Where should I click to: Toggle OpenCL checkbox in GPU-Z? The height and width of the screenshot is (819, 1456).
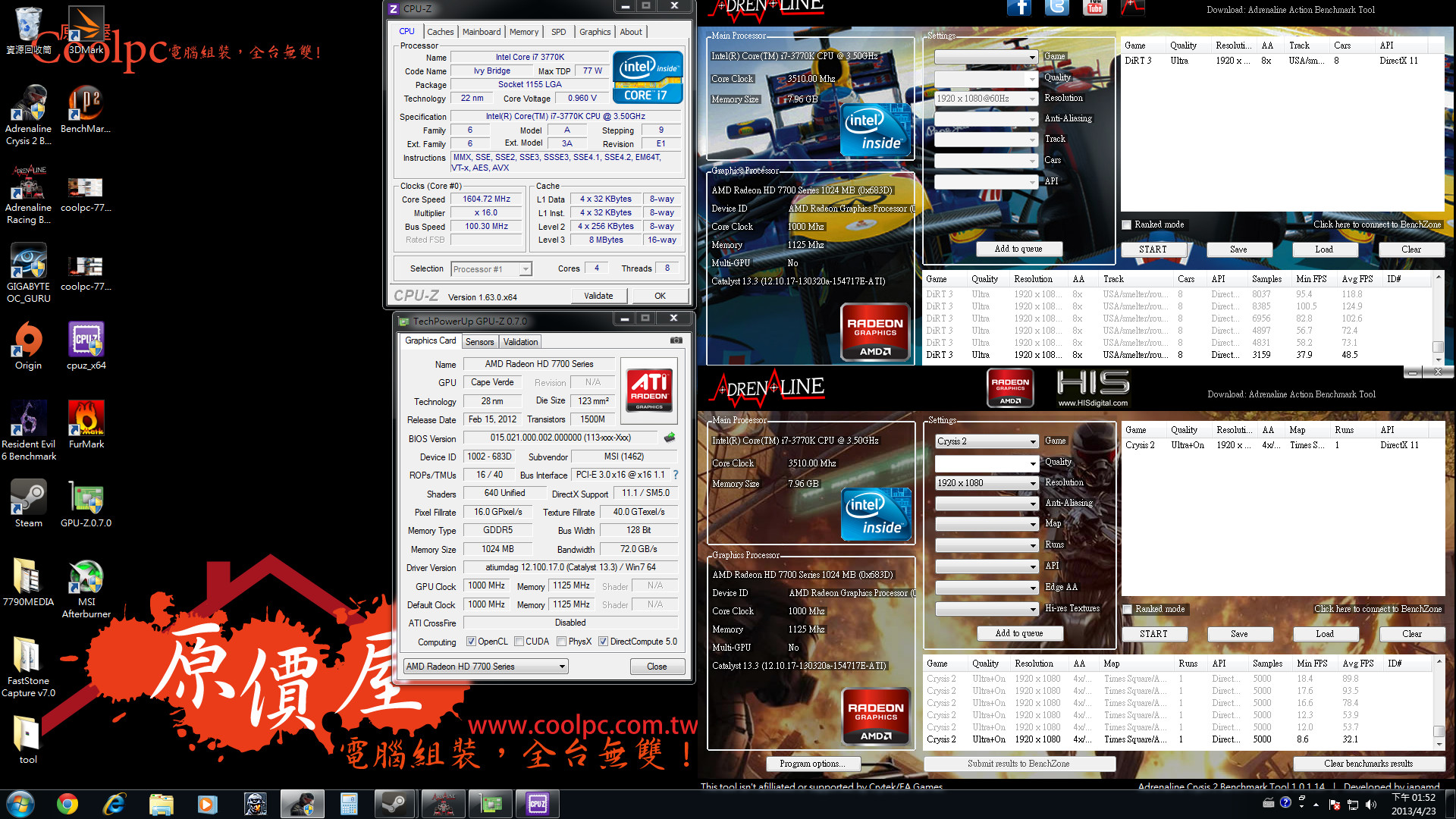[471, 642]
